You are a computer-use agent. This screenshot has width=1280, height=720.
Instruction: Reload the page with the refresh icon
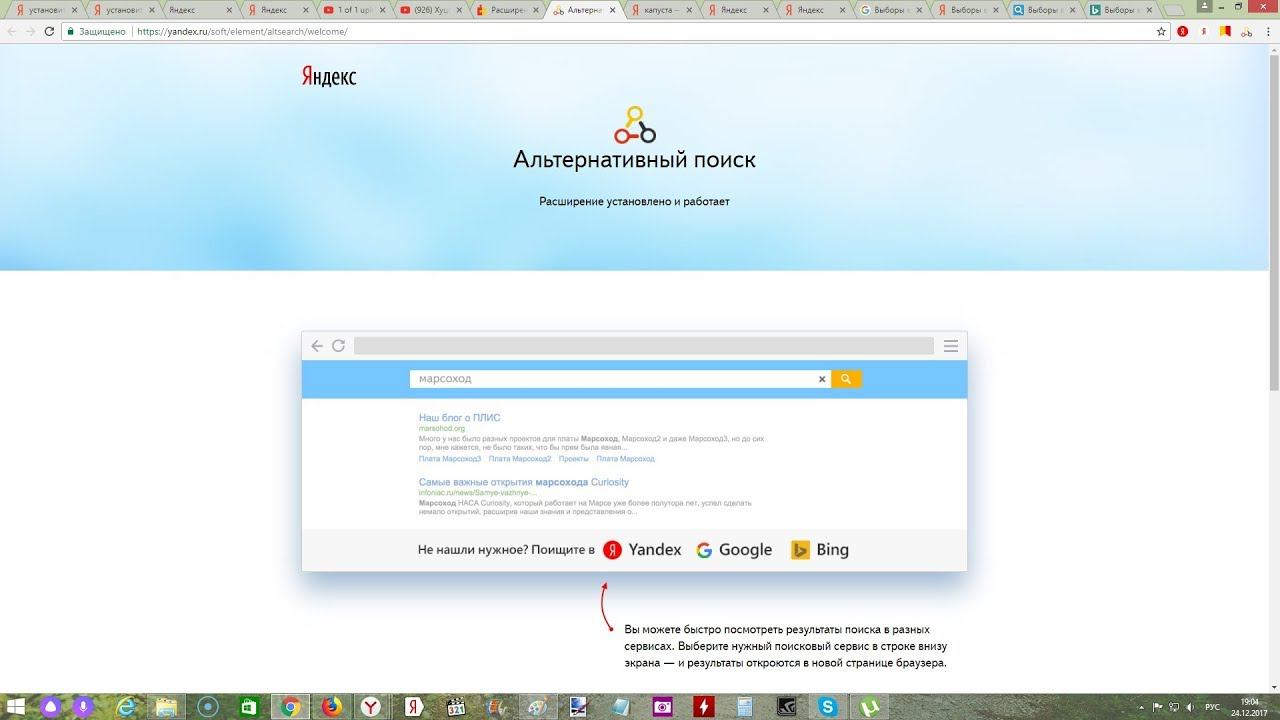[x=50, y=31]
